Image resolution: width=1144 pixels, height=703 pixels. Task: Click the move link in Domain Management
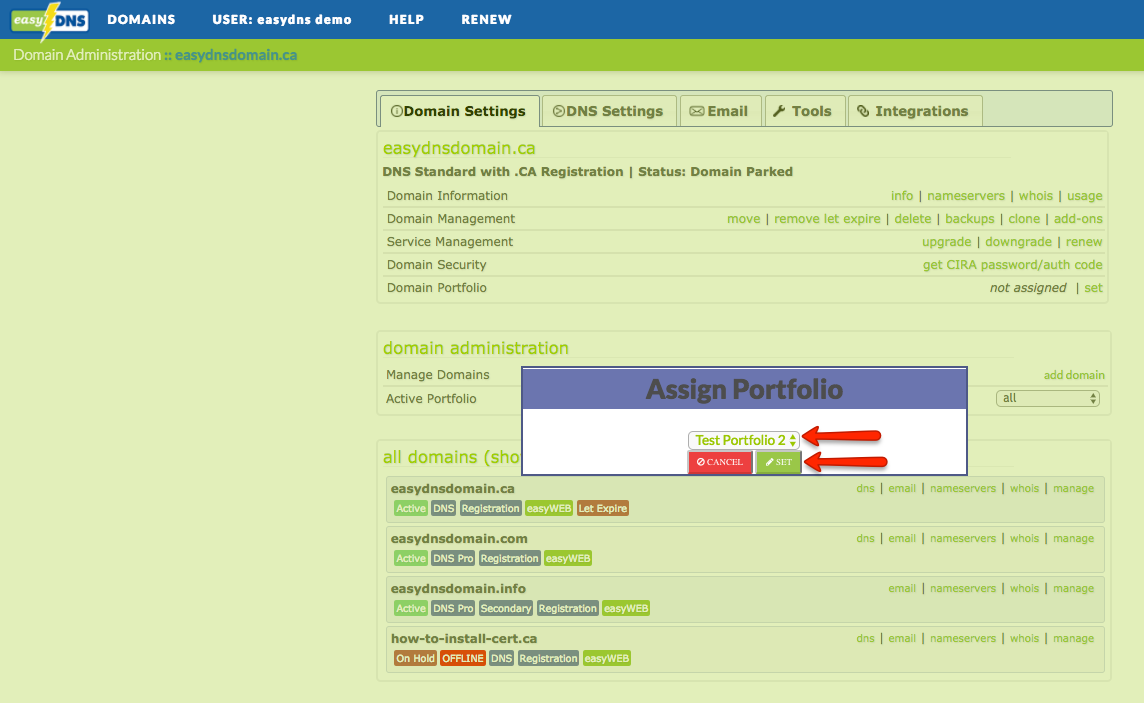point(743,219)
